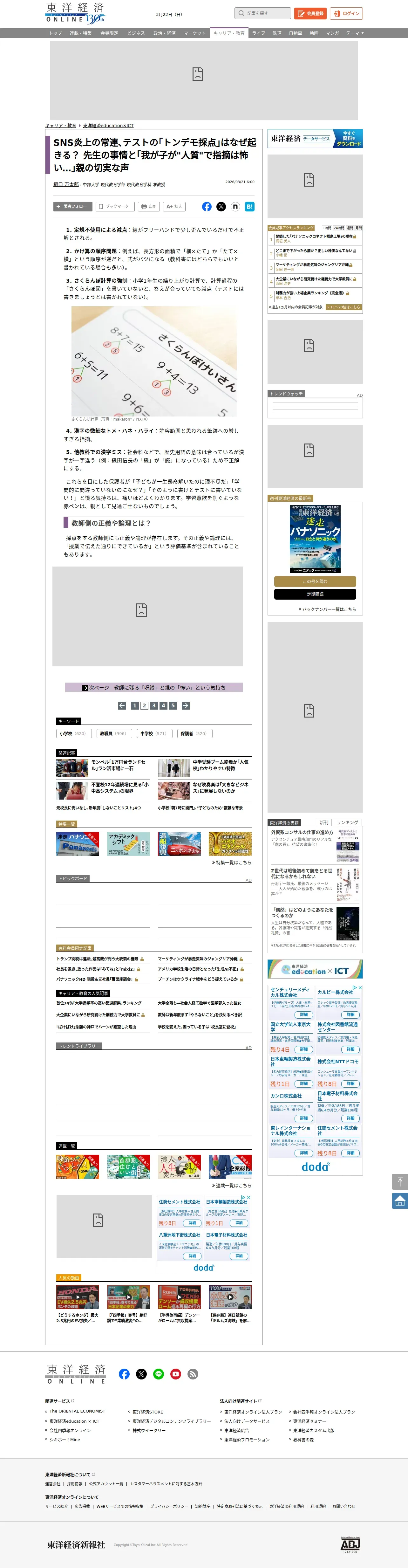
Task: Click the 著者フォロー button
Action: tap(72, 206)
